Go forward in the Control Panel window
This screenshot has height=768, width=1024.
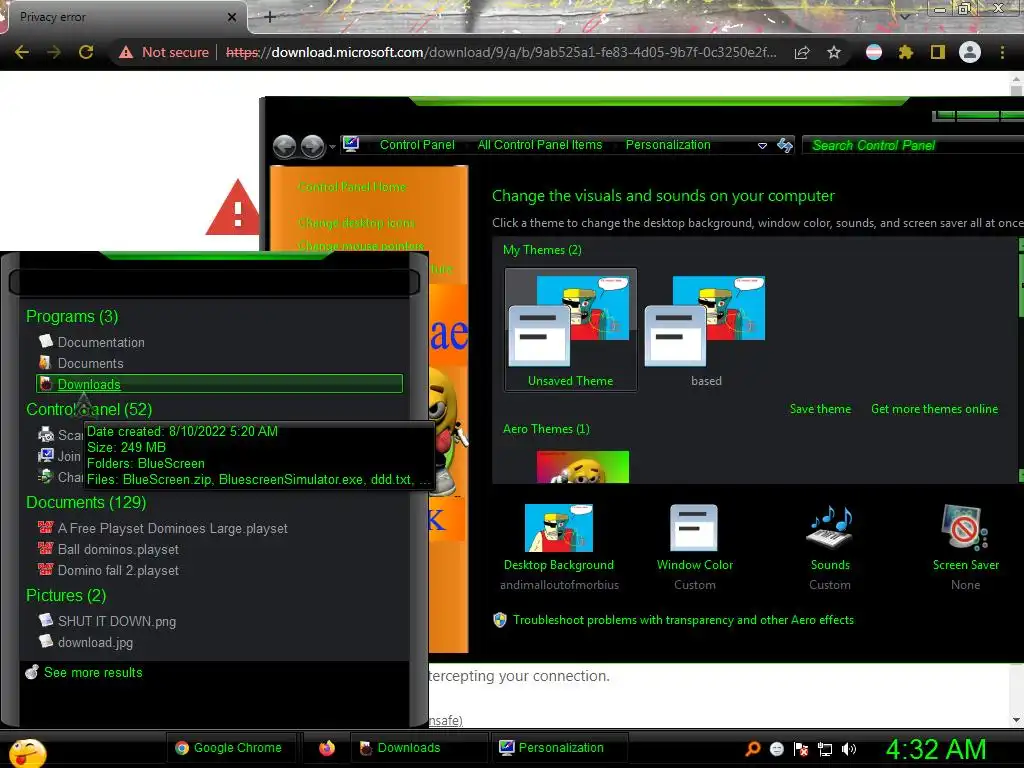click(x=313, y=146)
